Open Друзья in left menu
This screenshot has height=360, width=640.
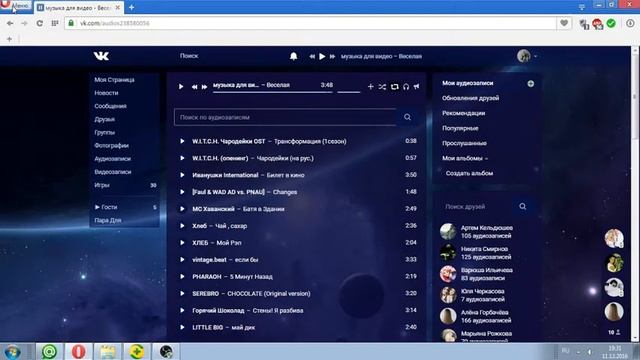104,119
